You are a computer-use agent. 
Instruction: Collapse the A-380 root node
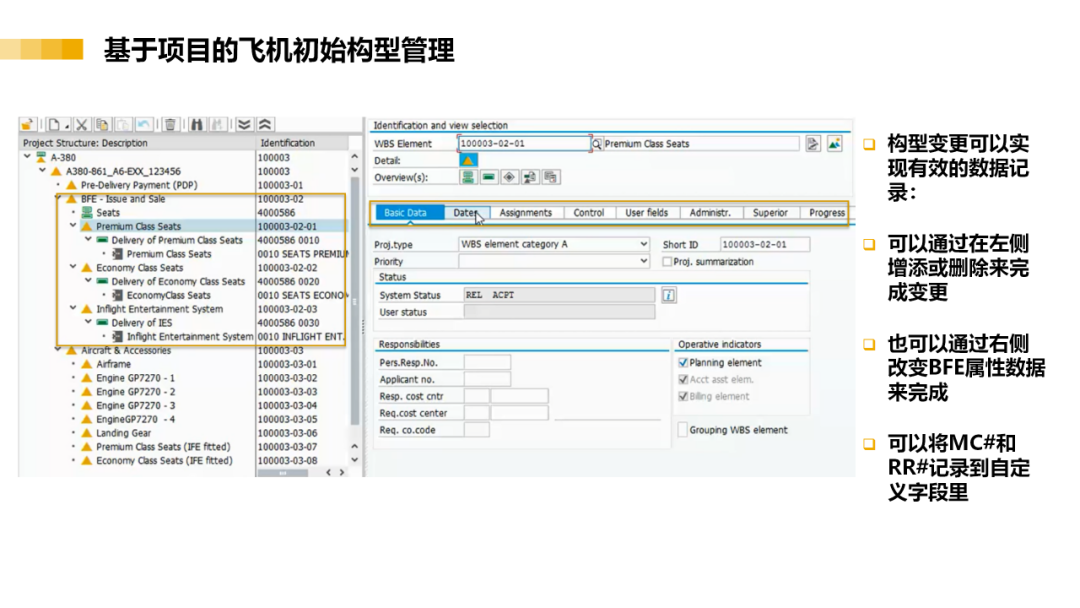28,157
